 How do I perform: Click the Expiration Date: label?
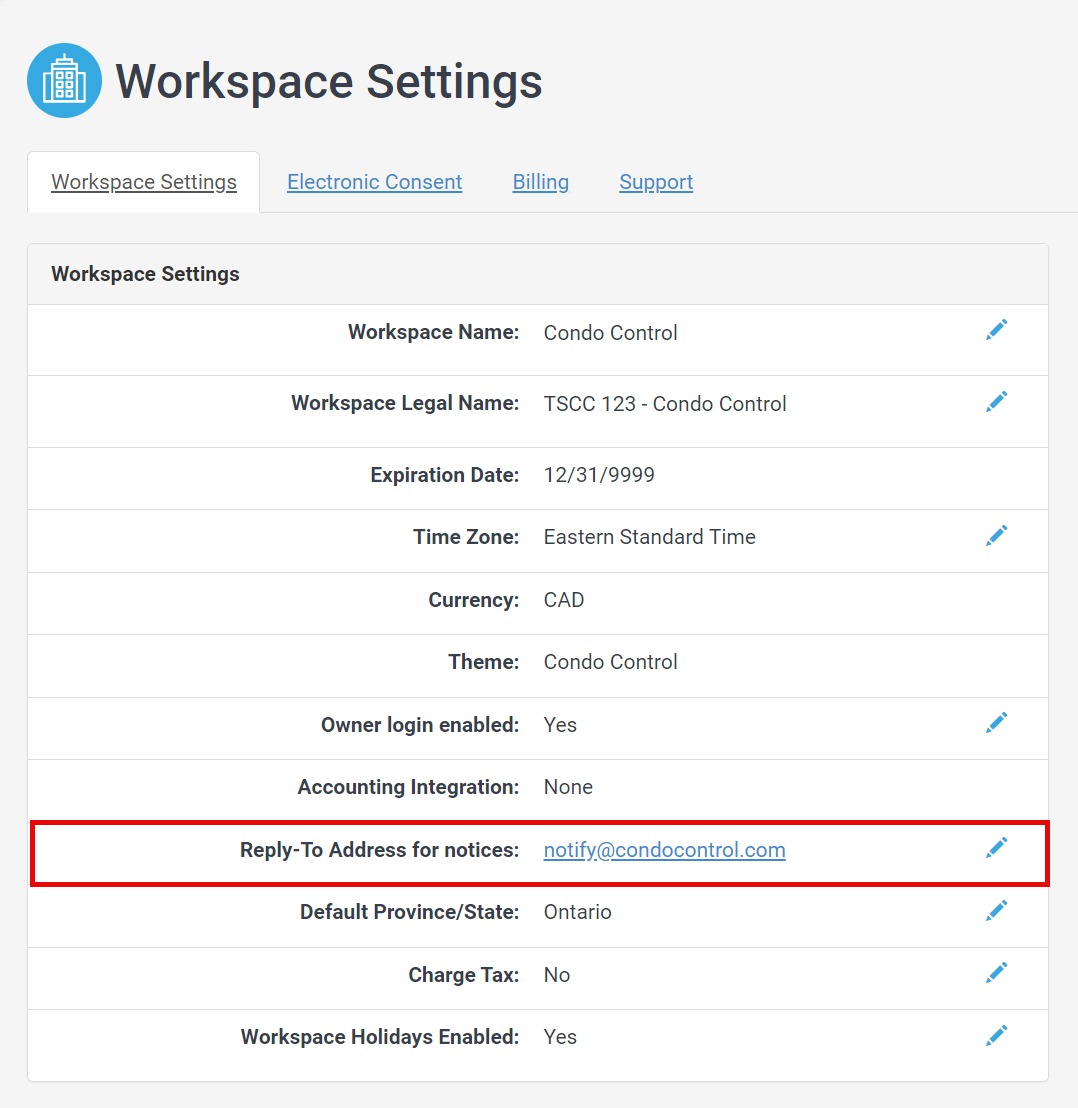(445, 475)
